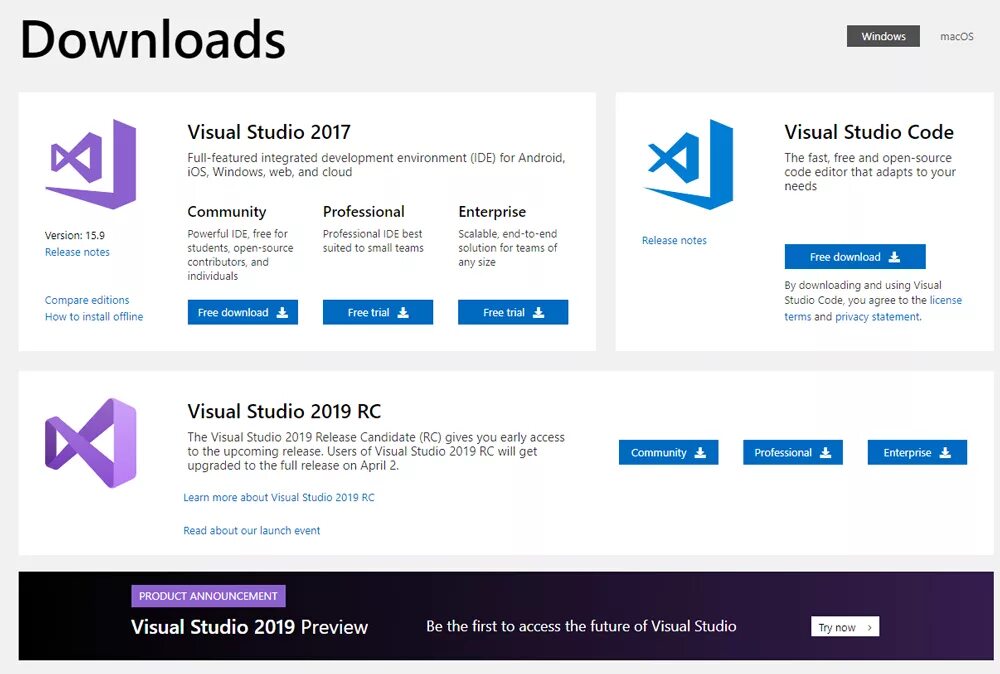Download Visual Studio 2017 Community free
This screenshot has width=1000, height=674.
coord(242,312)
